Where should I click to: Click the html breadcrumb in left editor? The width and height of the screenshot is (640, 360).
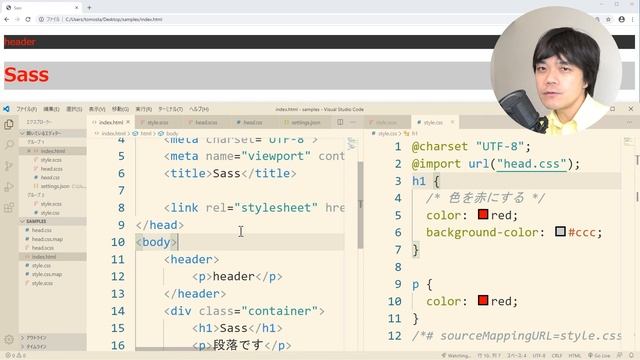tap(143, 133)
